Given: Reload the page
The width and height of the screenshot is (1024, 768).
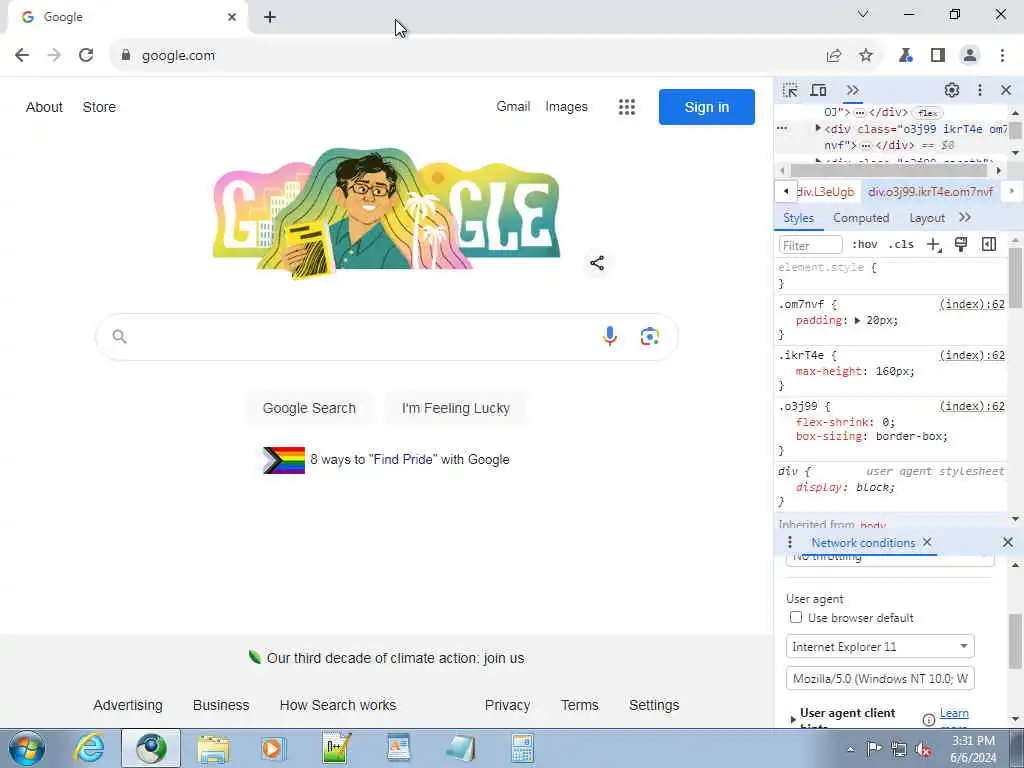Looking at the screenshot, I should 86,56.
